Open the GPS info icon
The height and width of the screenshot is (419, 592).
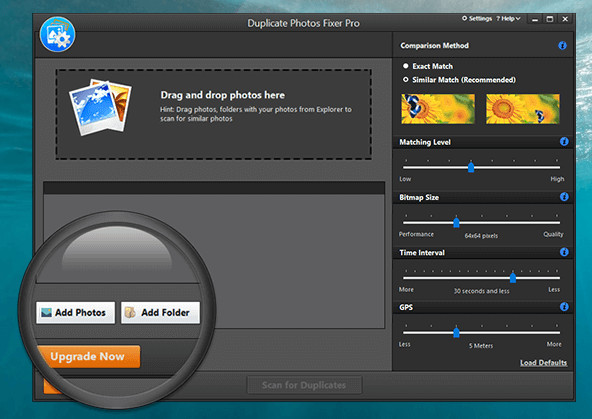tap(564, 307)
